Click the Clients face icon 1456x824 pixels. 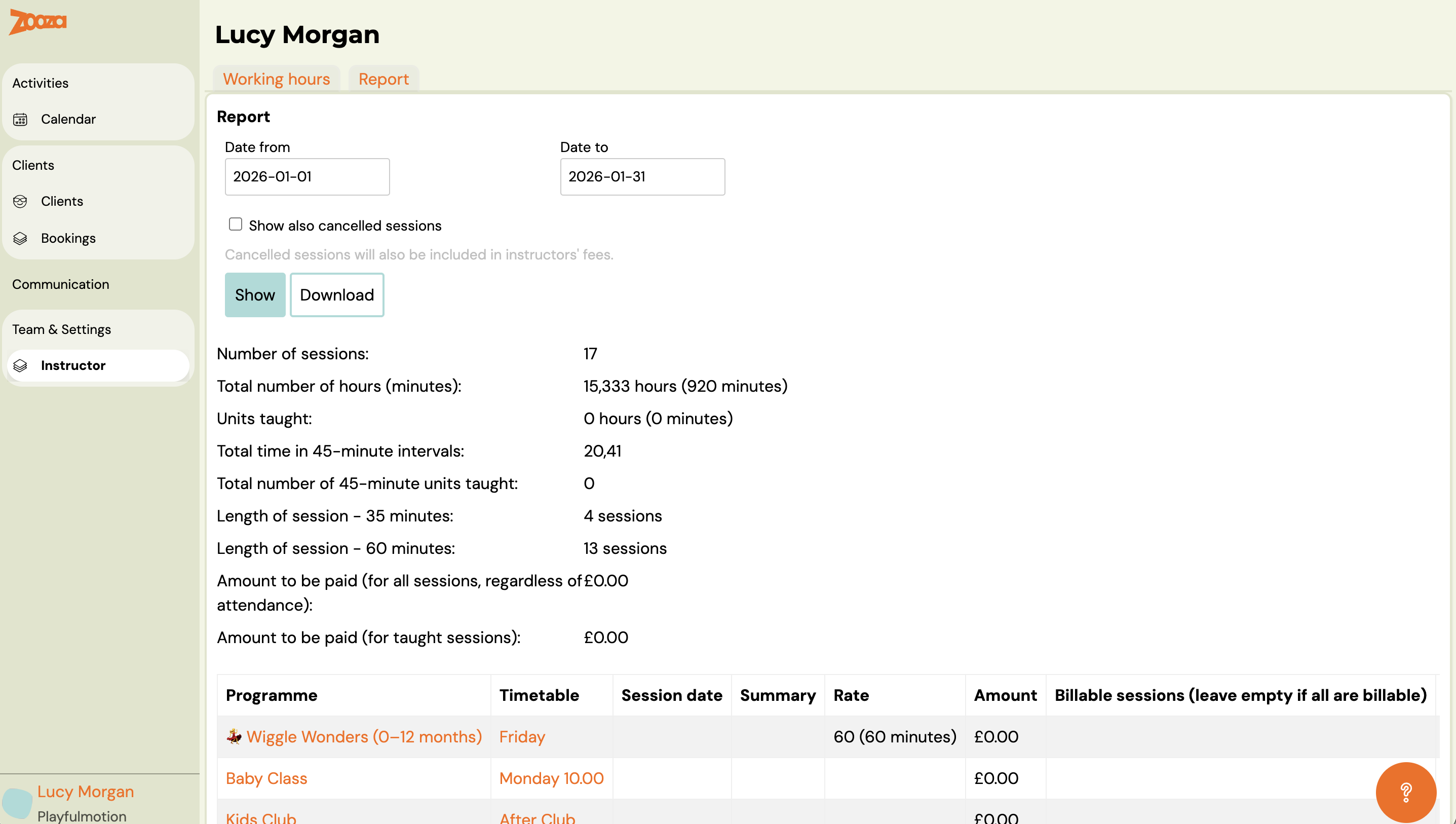(20, 202)
